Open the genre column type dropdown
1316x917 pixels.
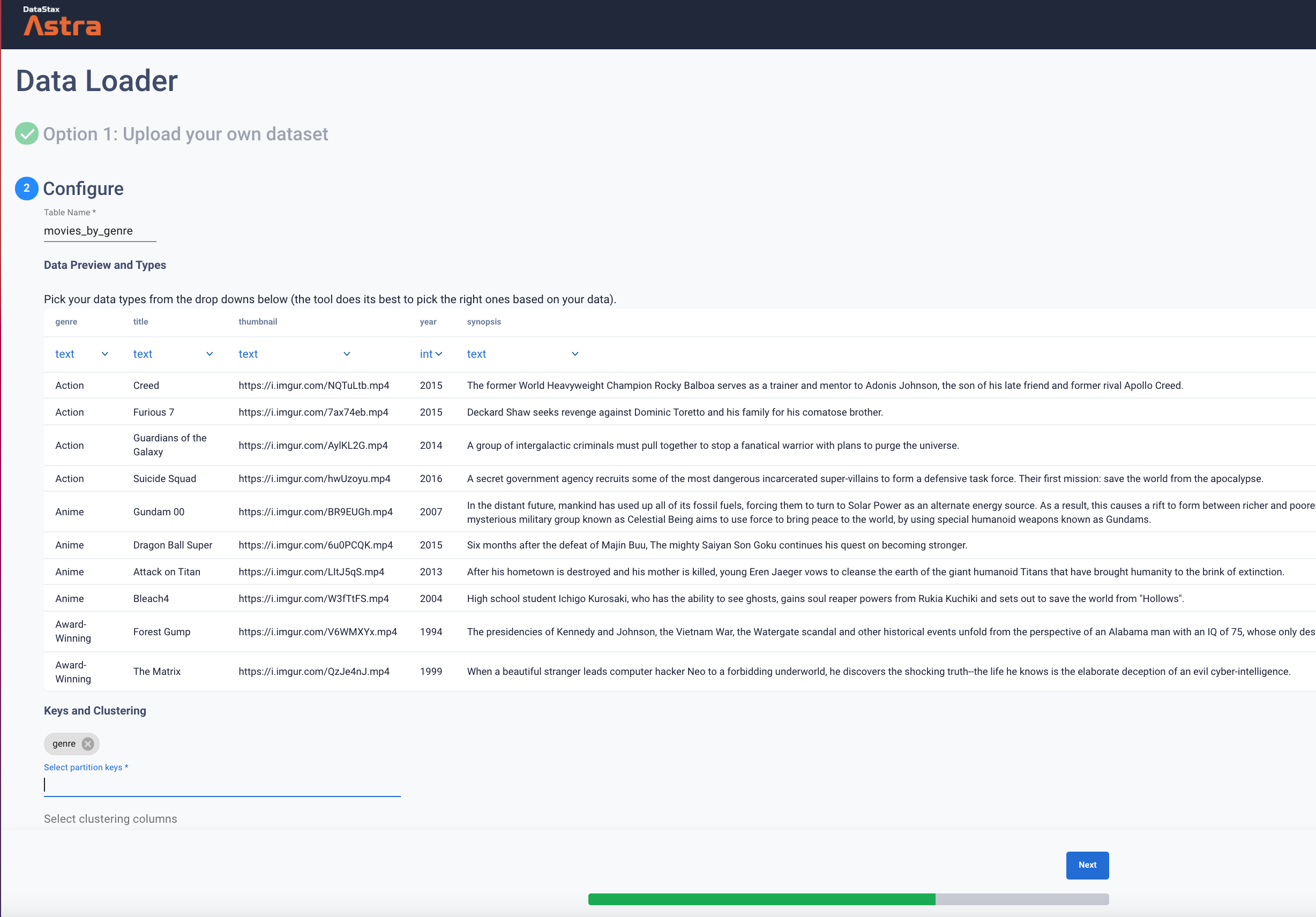[x=81, y=354]
